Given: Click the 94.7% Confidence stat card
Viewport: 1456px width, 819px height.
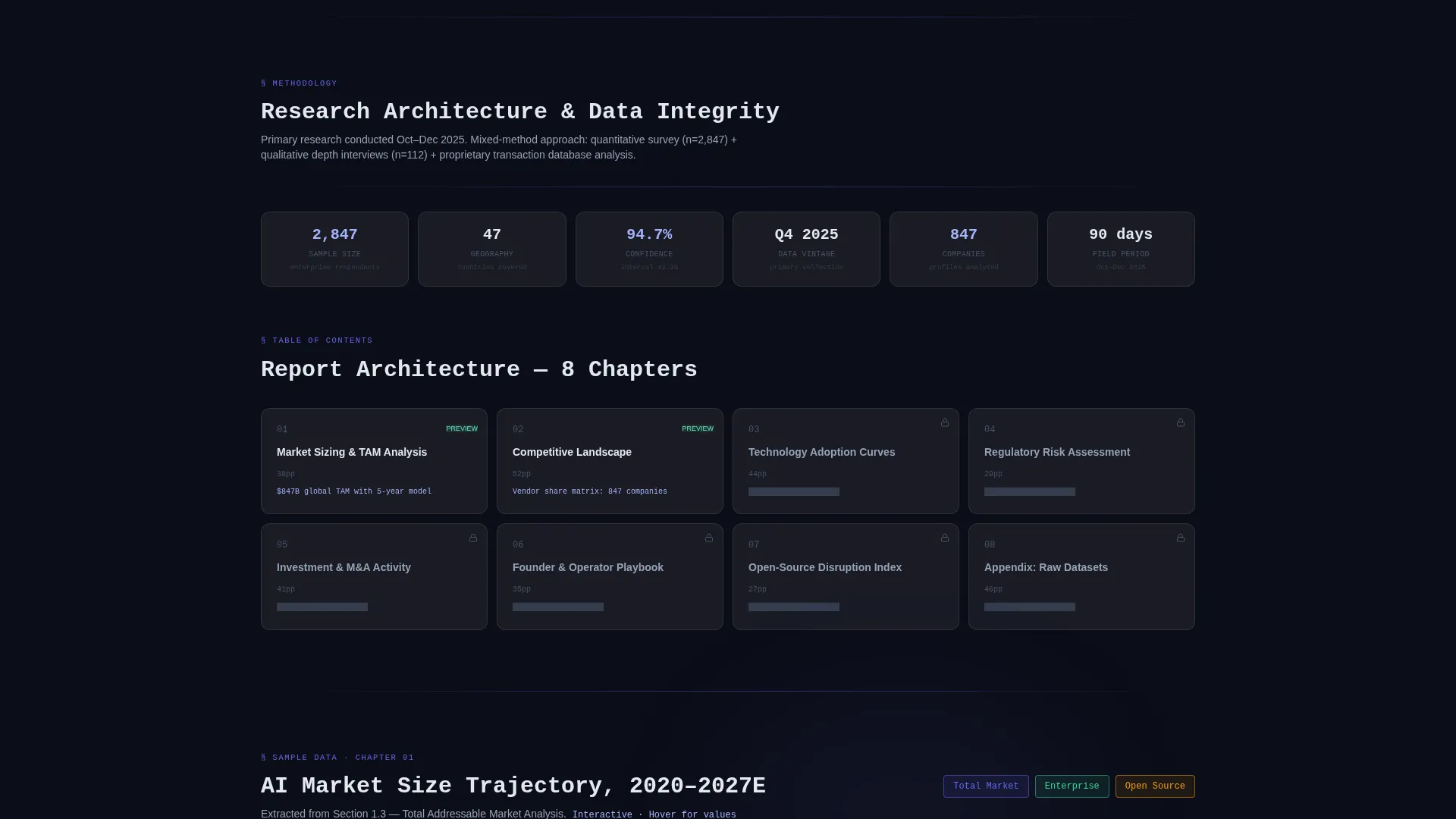Looking at the screenshot, I should pos(649,249).
